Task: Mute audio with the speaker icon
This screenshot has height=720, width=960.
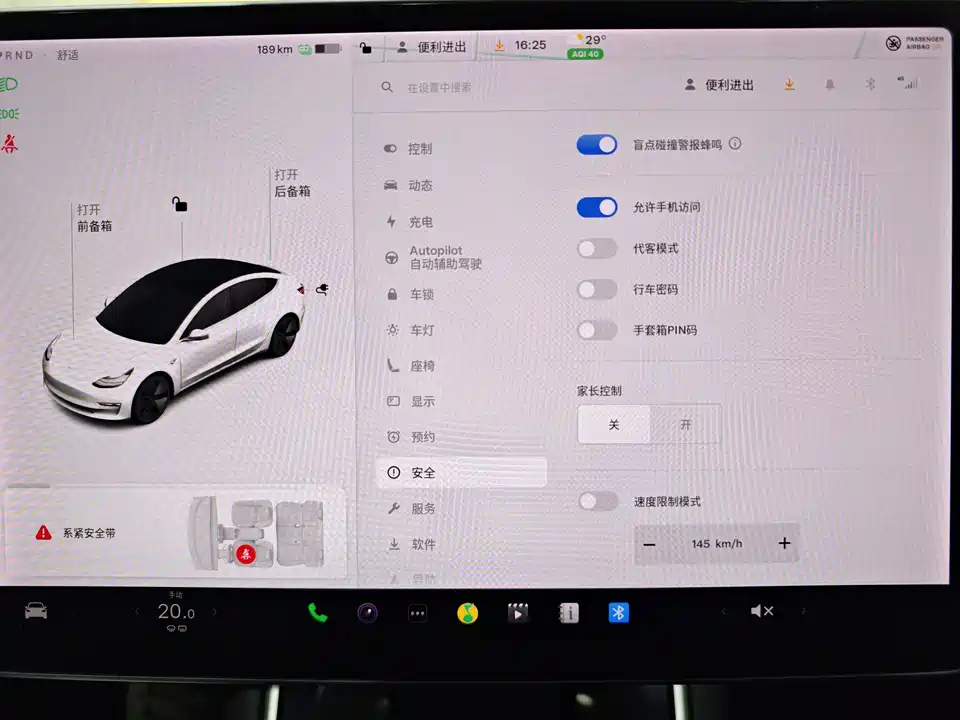Action: (x=762, y=611)
